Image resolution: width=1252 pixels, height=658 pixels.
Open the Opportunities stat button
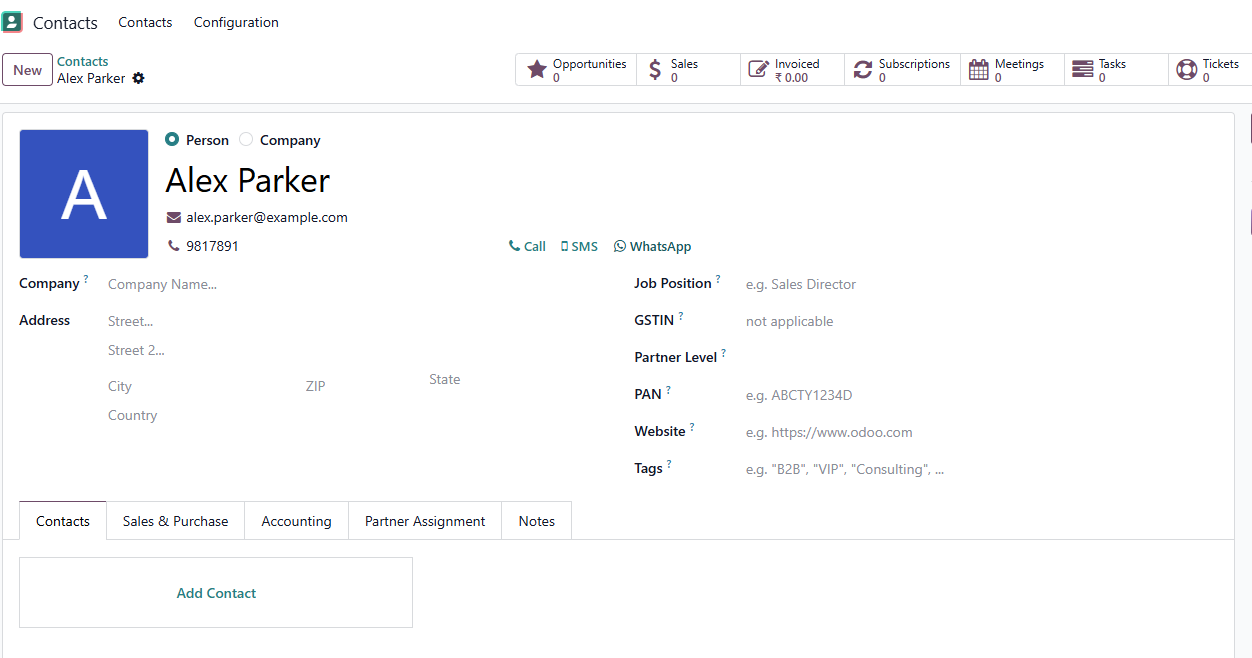click(x=576, y=70)
